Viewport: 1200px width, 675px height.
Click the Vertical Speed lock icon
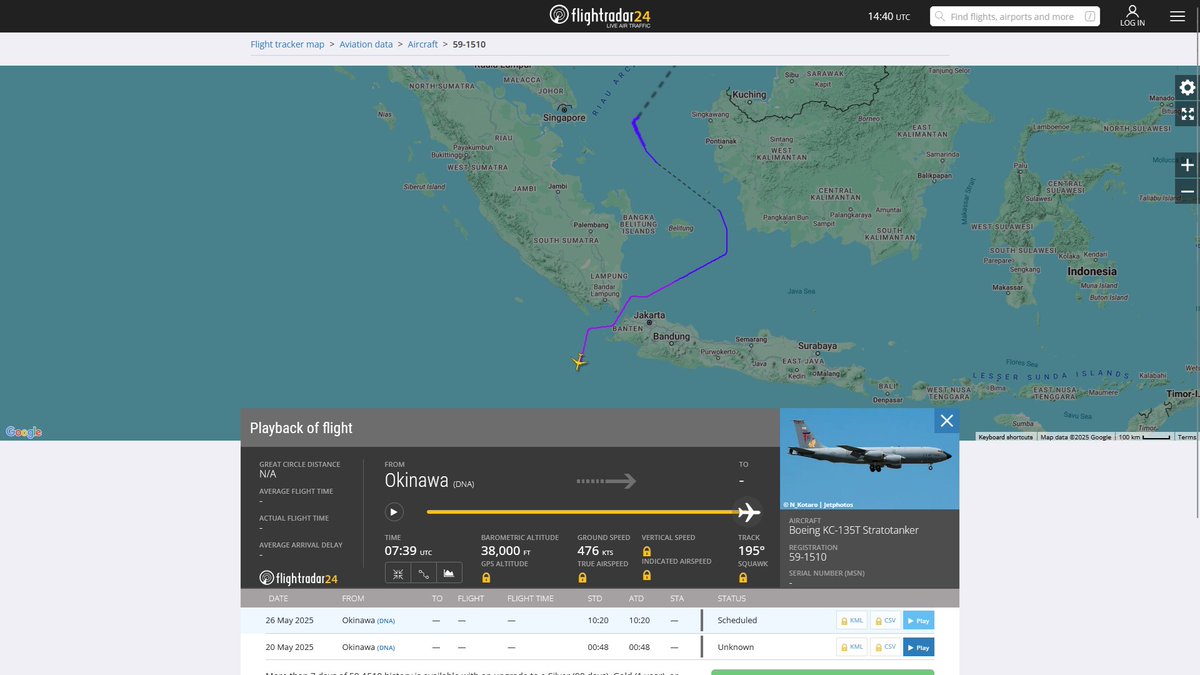[x=646, y=551]
